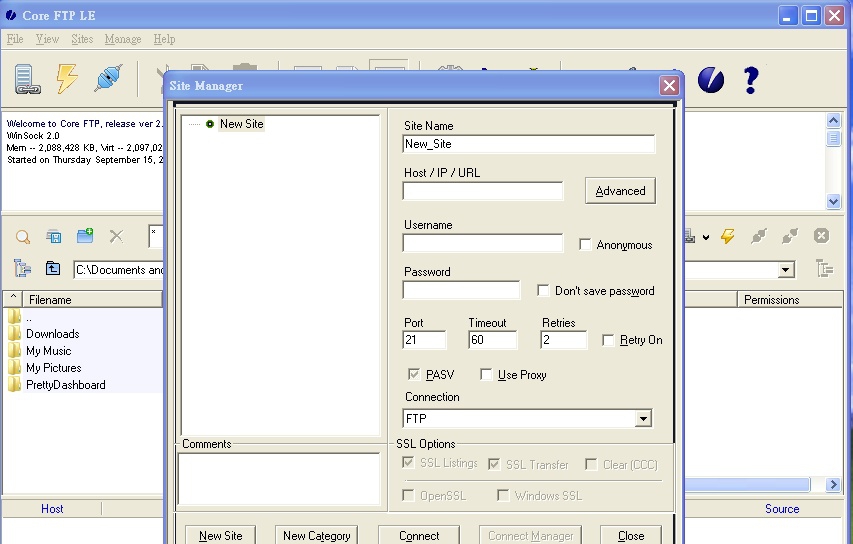Click the Core FTP blue globe icon

[711, 80]
